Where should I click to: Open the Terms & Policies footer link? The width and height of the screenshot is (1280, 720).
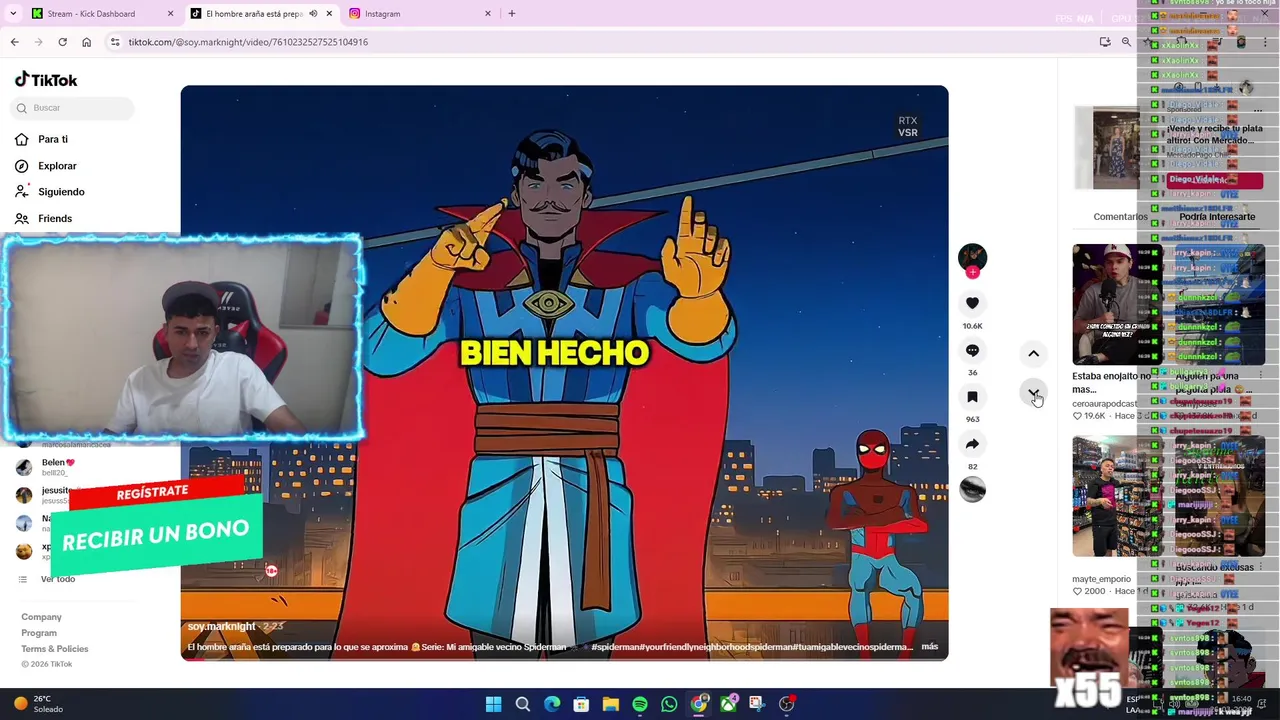click(x=55, y=649)
